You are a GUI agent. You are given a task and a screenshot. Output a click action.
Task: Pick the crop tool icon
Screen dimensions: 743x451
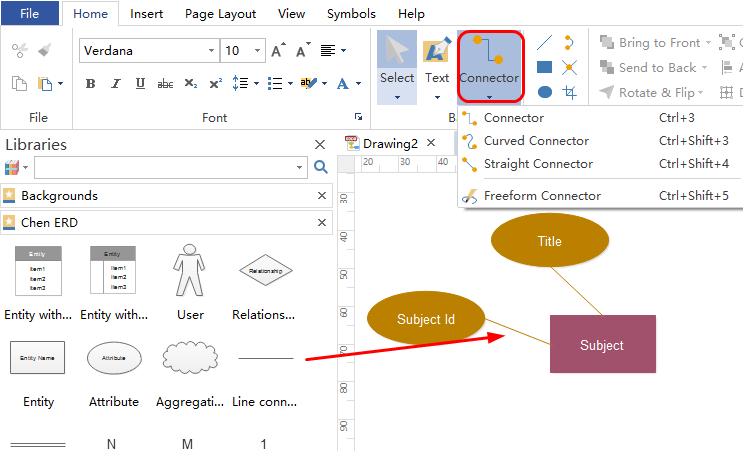(569, 92)
